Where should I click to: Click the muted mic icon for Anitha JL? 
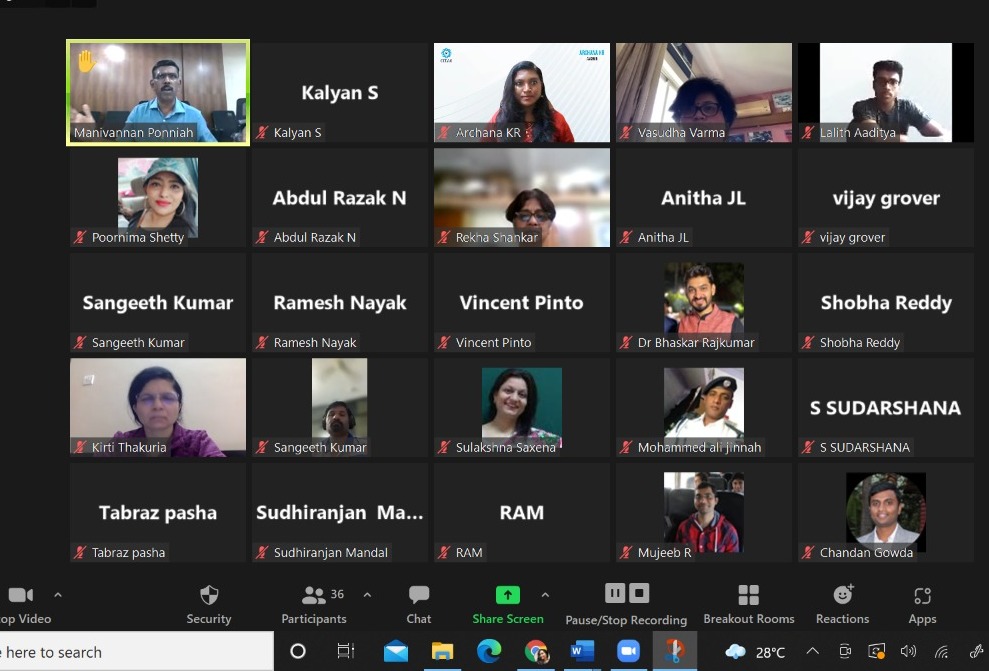click(x=626, y=237)
